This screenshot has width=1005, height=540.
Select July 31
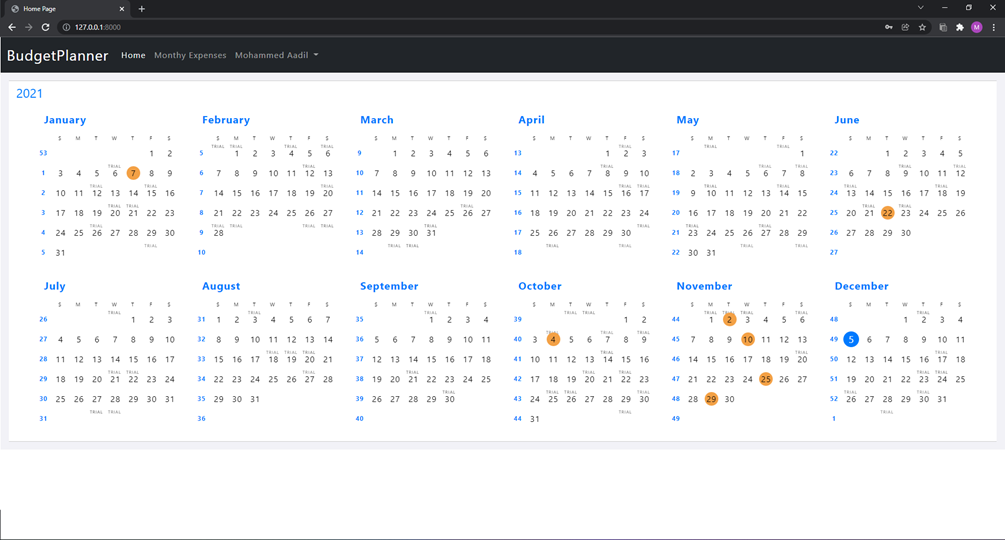tap(169, 399)
